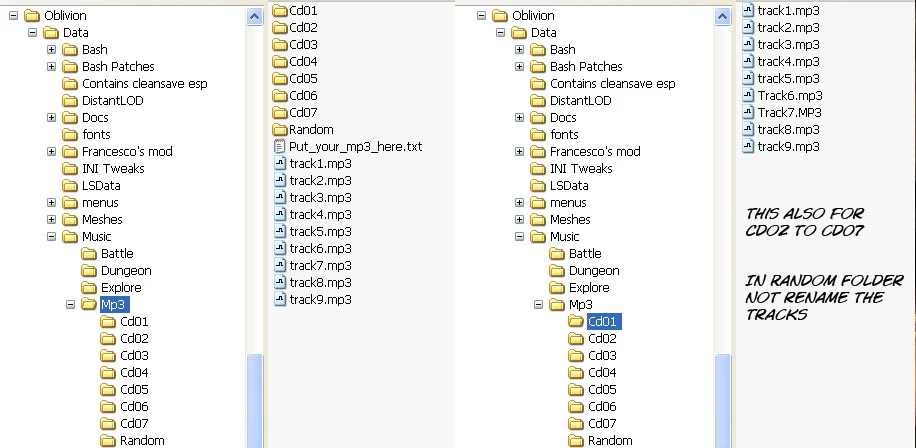Collapse the Data folder in left tree
This screenshot has width=916, height=448.
(32, 33)
